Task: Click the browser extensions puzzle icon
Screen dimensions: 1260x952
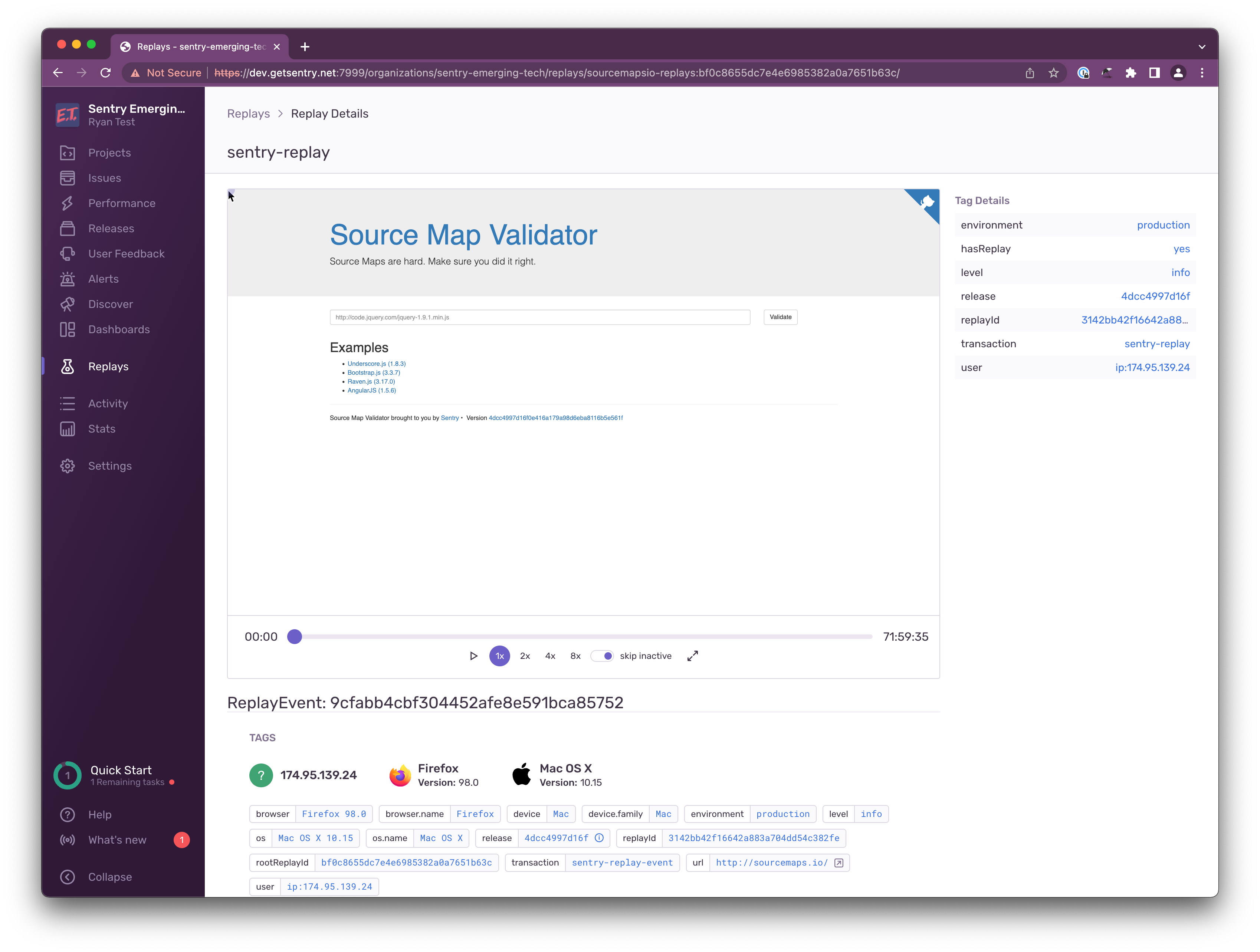Action: coord(1131,73)
